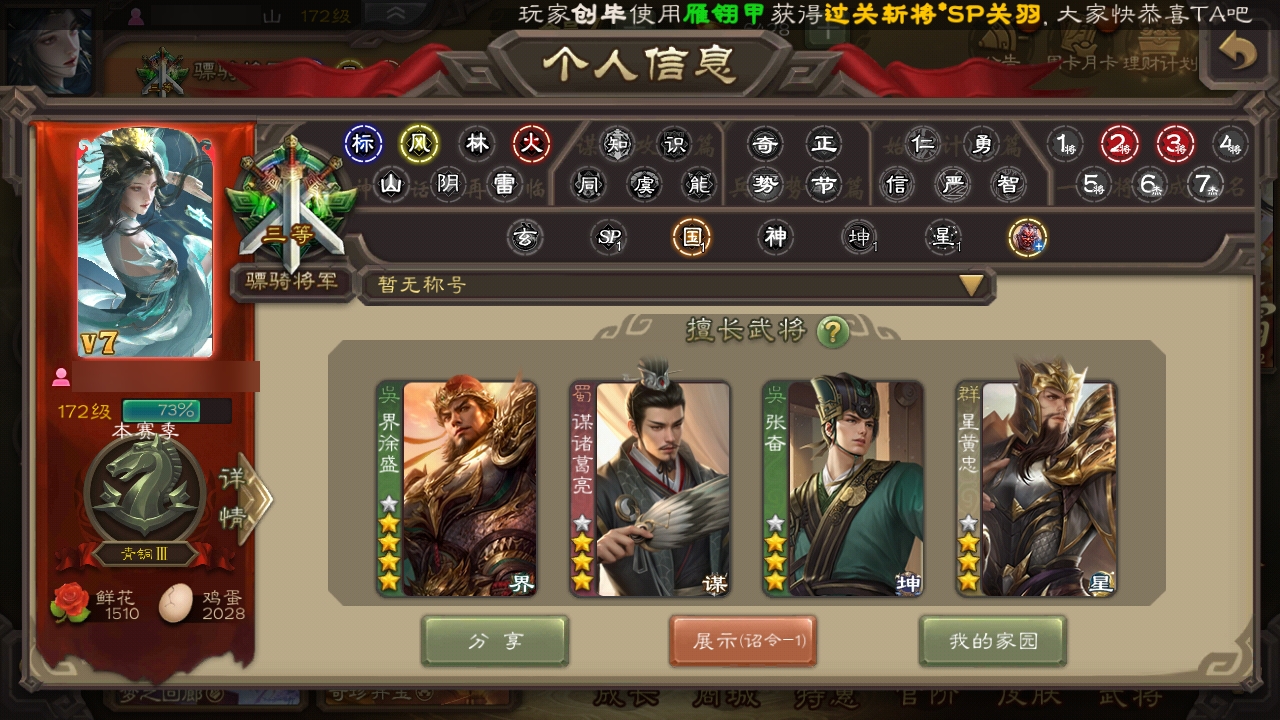Expand the 详情 arrow panel
1280x720 pixels.
(x=243, y=498)
